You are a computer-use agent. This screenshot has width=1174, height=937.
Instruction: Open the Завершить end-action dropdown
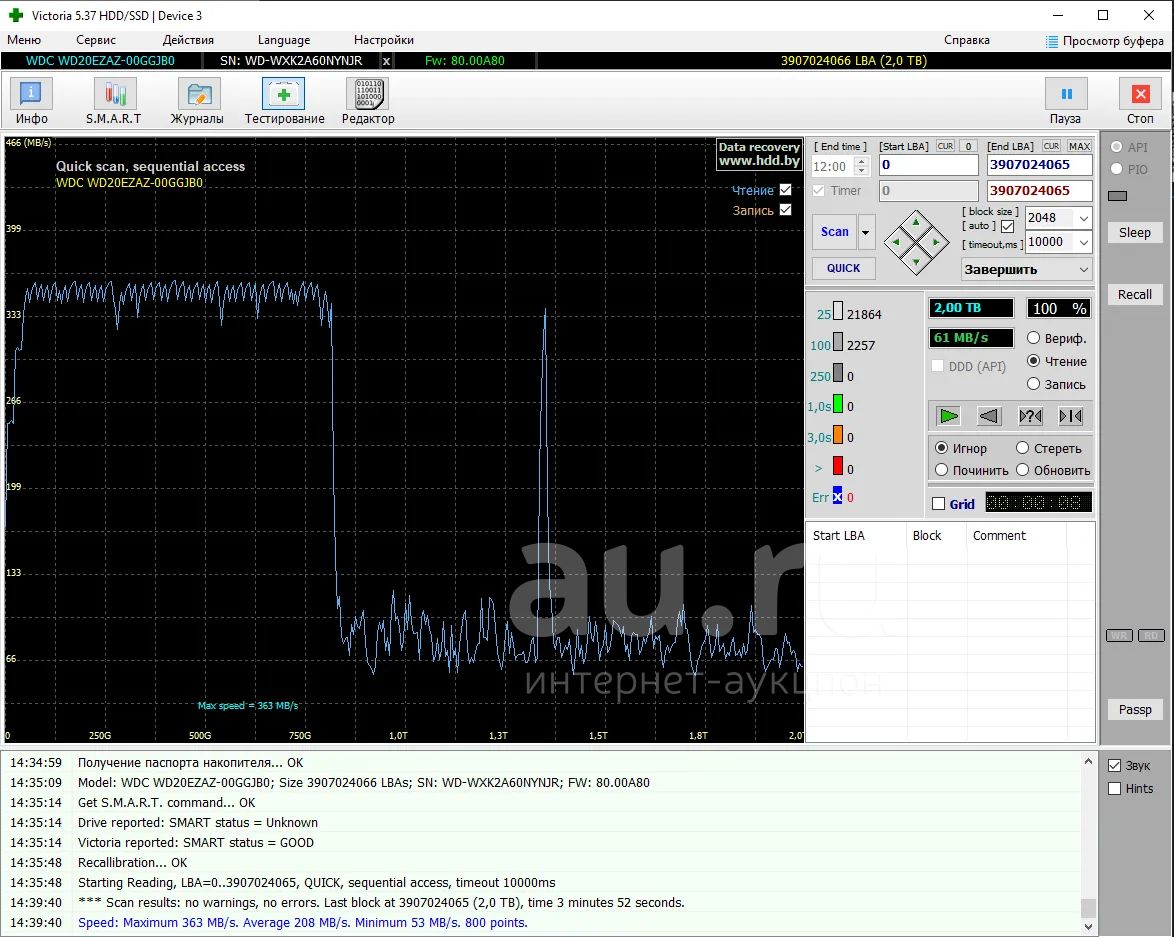tap(1026, 270)
